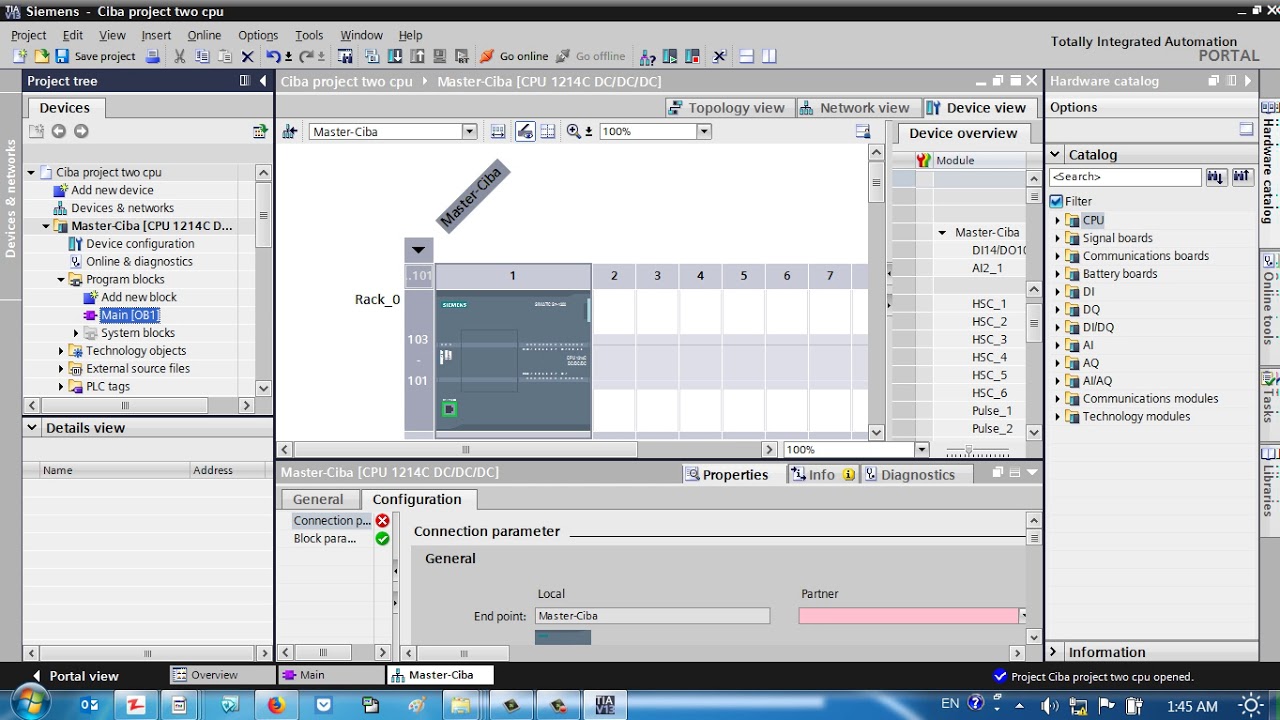Viewport: 1280px width, 720px height.
Task: Click the Delete X icon in toolbar
Action: point(247,57)
